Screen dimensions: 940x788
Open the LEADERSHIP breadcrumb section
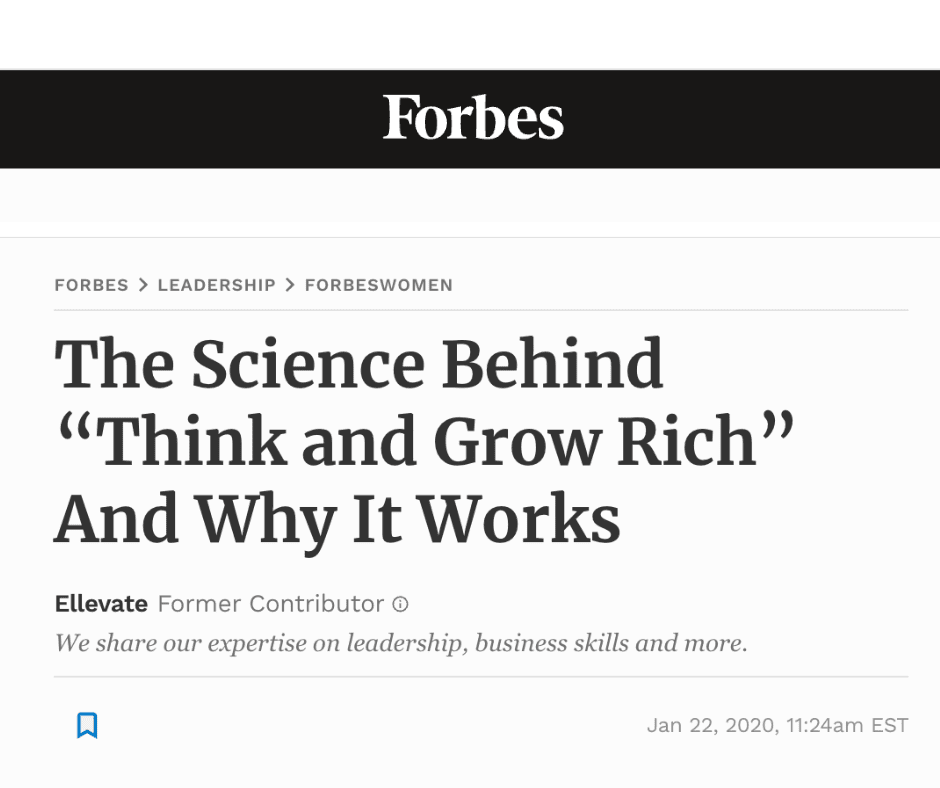(x=216, y=285)
